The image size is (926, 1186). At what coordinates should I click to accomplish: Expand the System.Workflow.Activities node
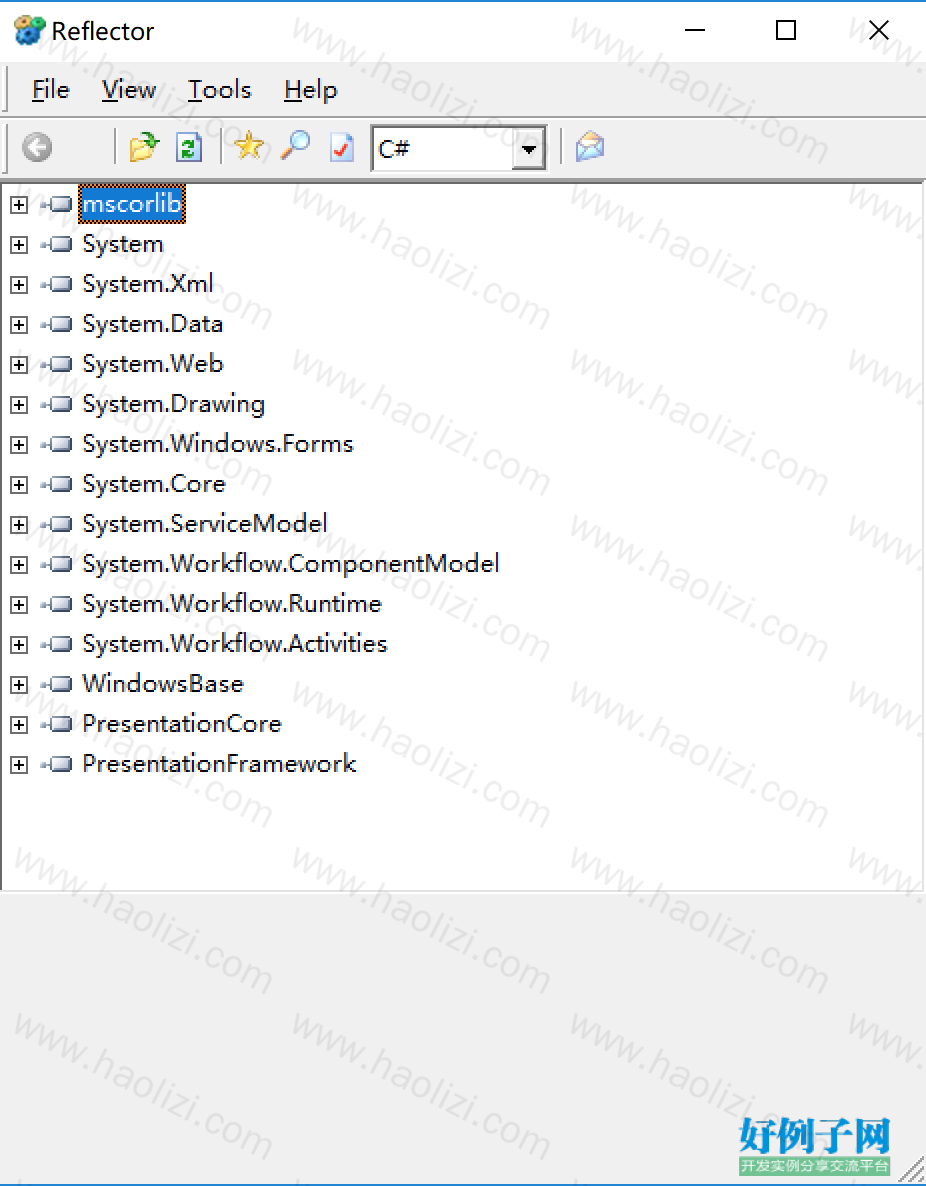(19, 644)
